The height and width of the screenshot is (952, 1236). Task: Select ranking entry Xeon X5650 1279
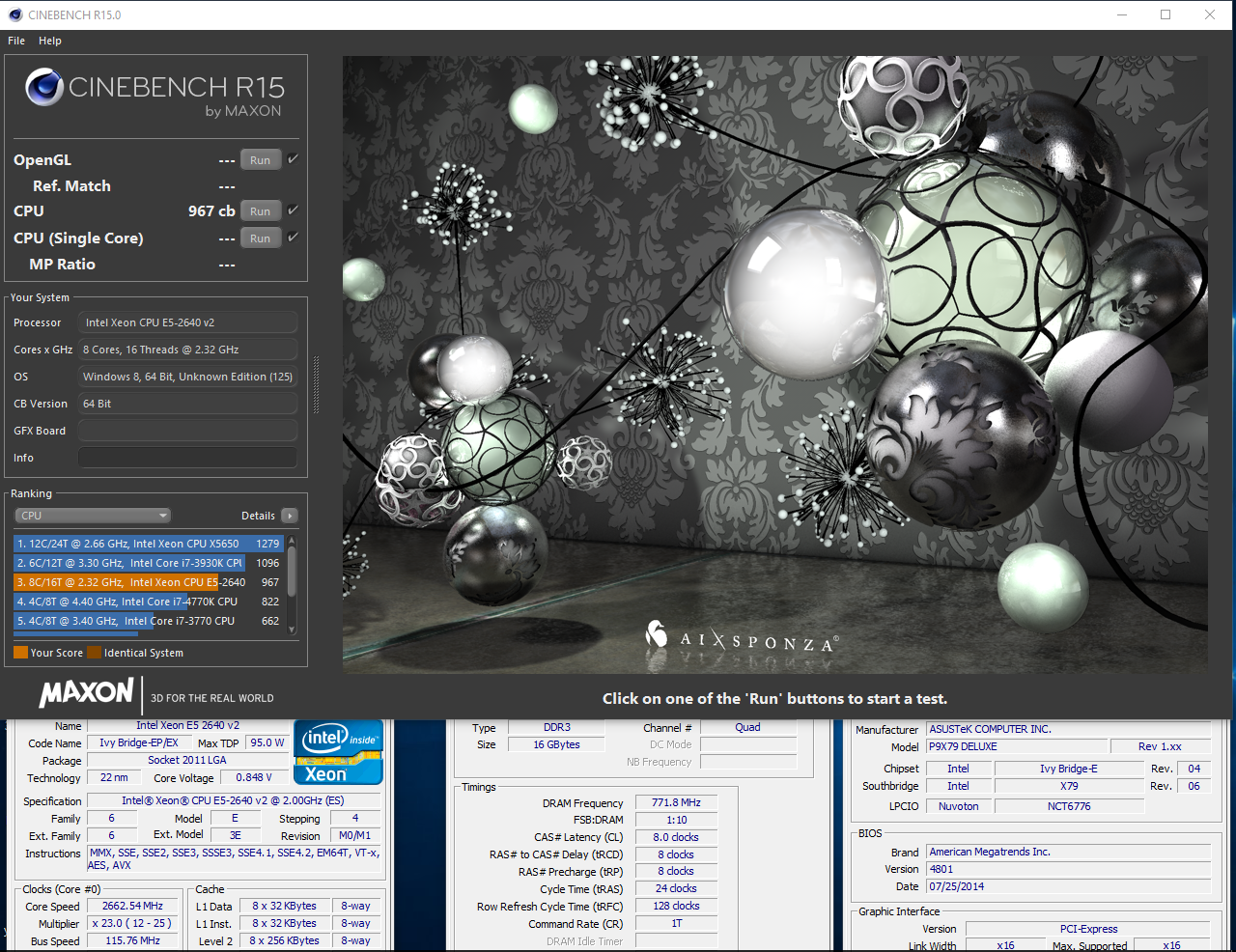[149, 544]
